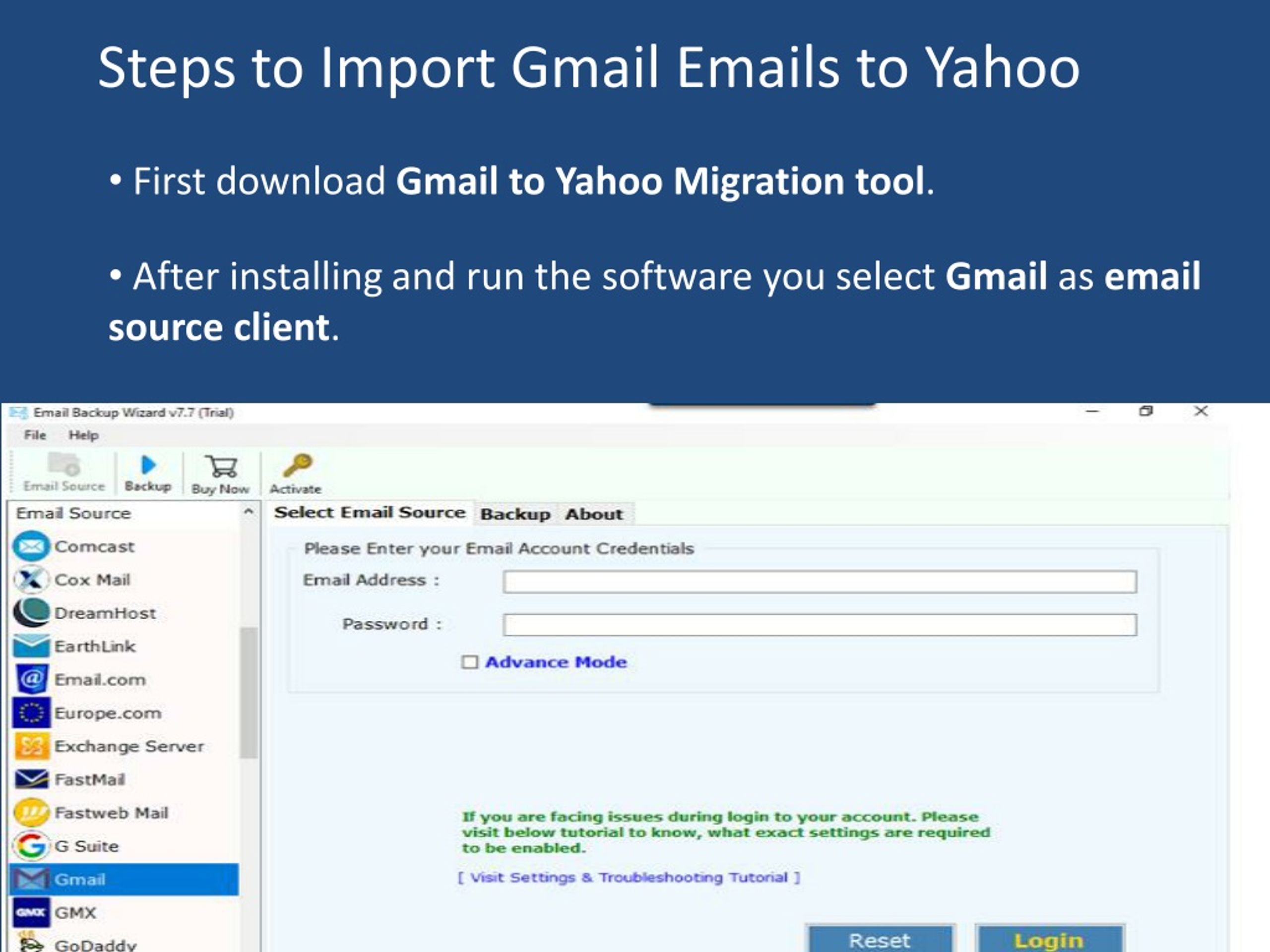This screenshot has width=1270, height=952.
Task: Click the Reset button
Action: tap(880, 940)
